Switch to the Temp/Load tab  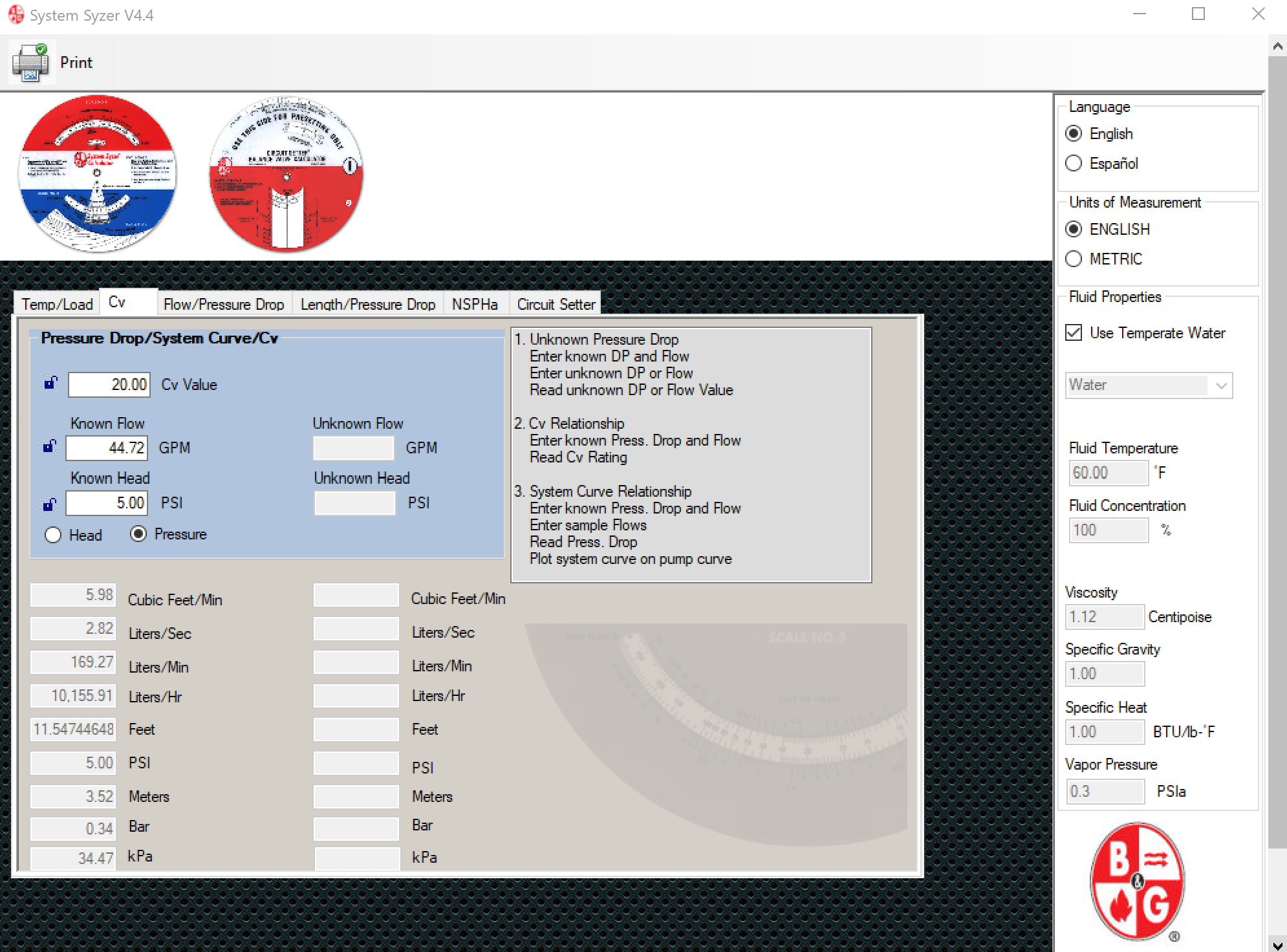pyautogui.click(x=57, y=304)
